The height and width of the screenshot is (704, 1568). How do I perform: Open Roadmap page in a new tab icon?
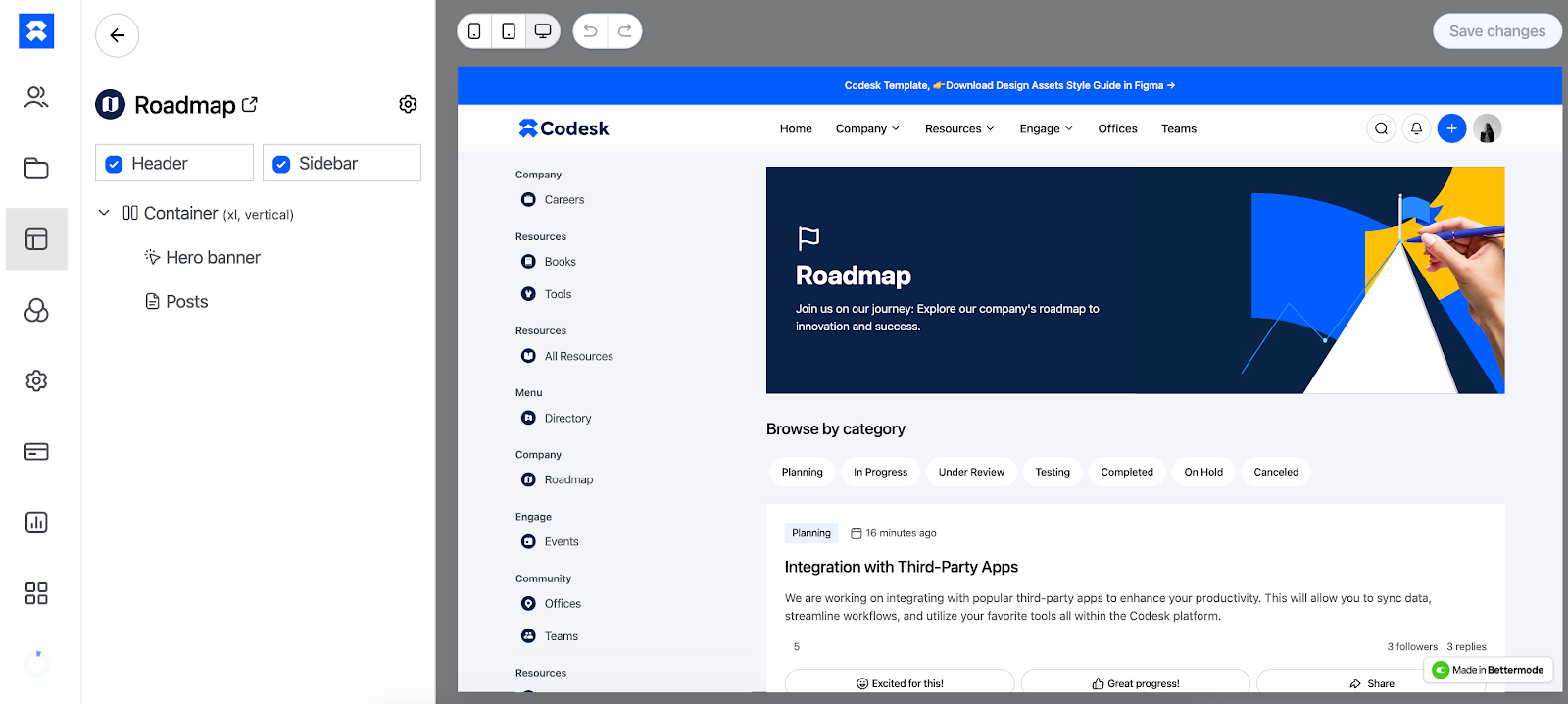[x=250, y=104]
